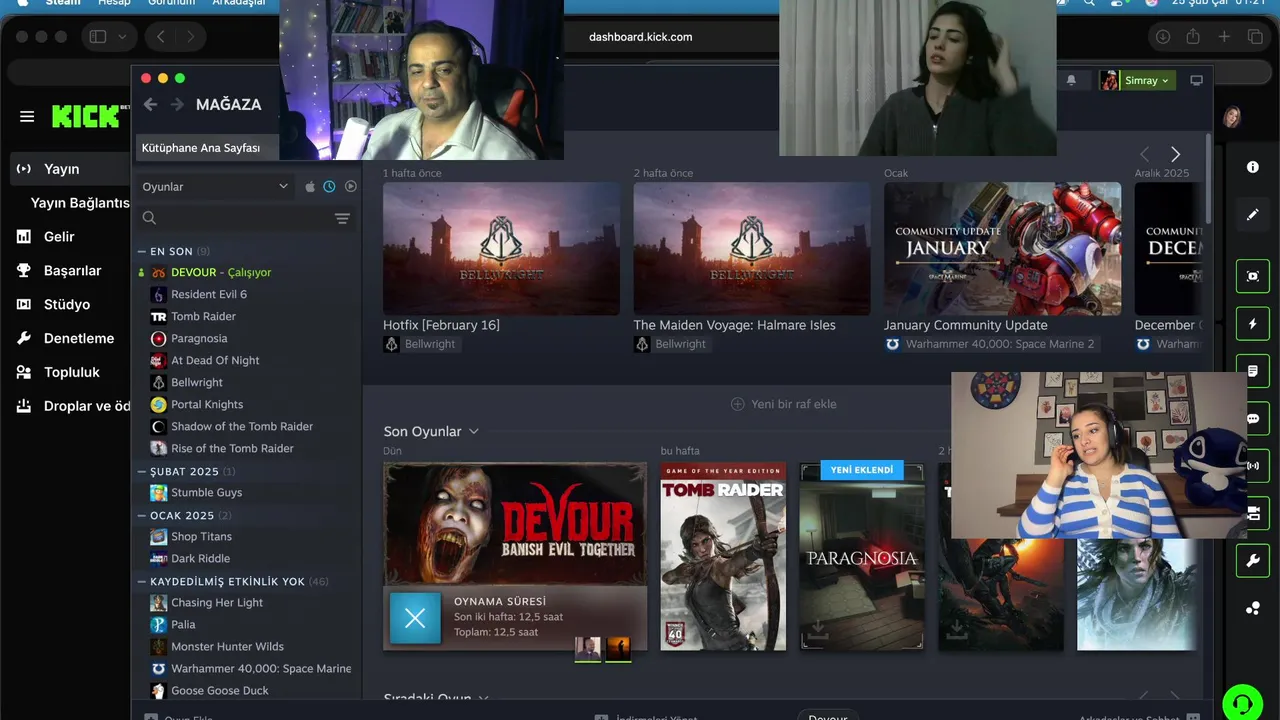
Task: Open the Simray account dropdown
Action: point(1137,80)
